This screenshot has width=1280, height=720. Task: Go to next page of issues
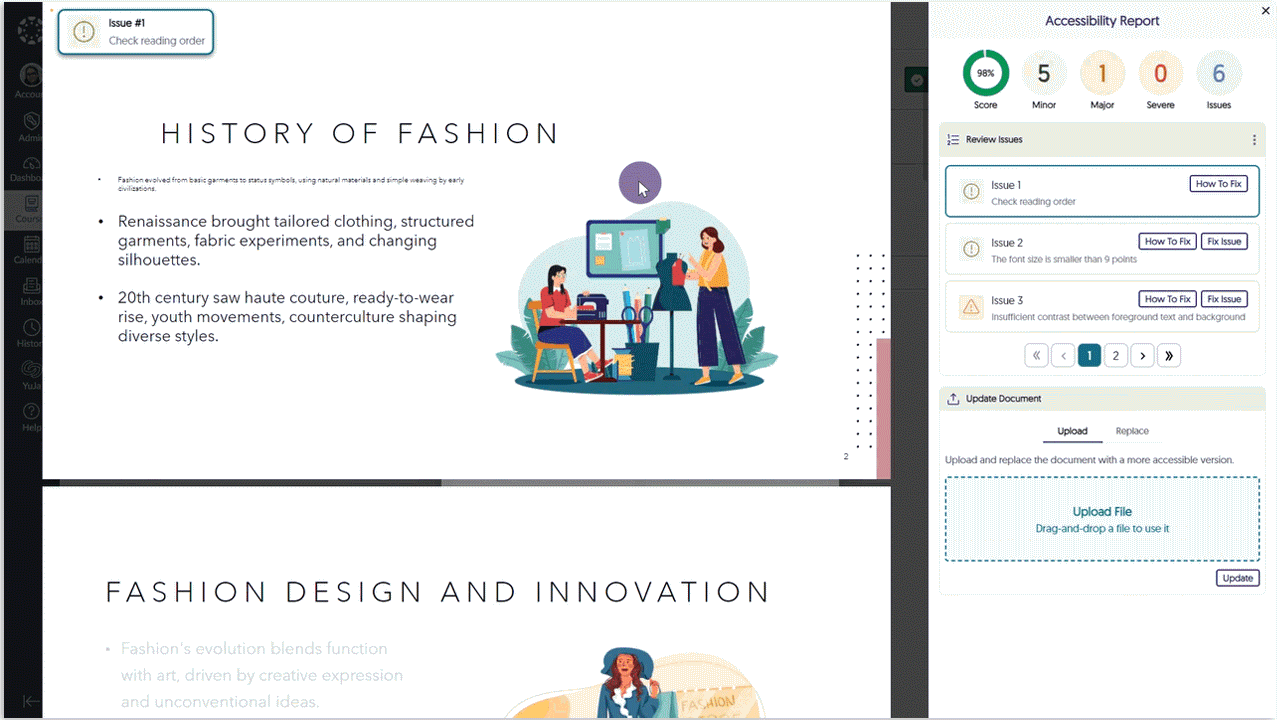pyautogui.click(x=1142, y=355)
